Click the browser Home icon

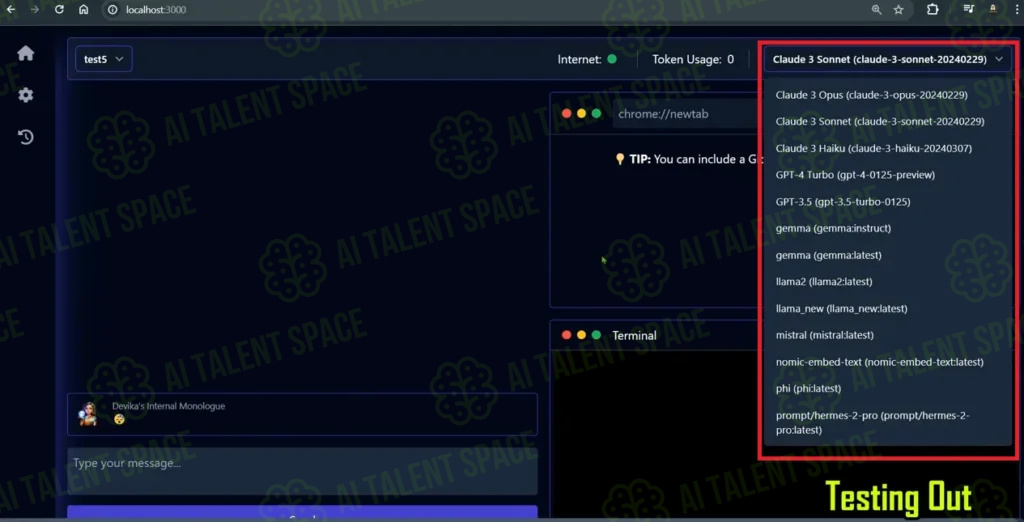pos(83,10)
